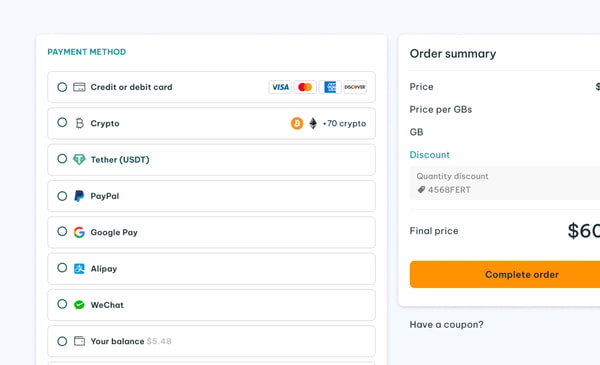Click the Discount label in order summary
The height and width of the screenshot is (365, 600).
(x=429, y=155)
